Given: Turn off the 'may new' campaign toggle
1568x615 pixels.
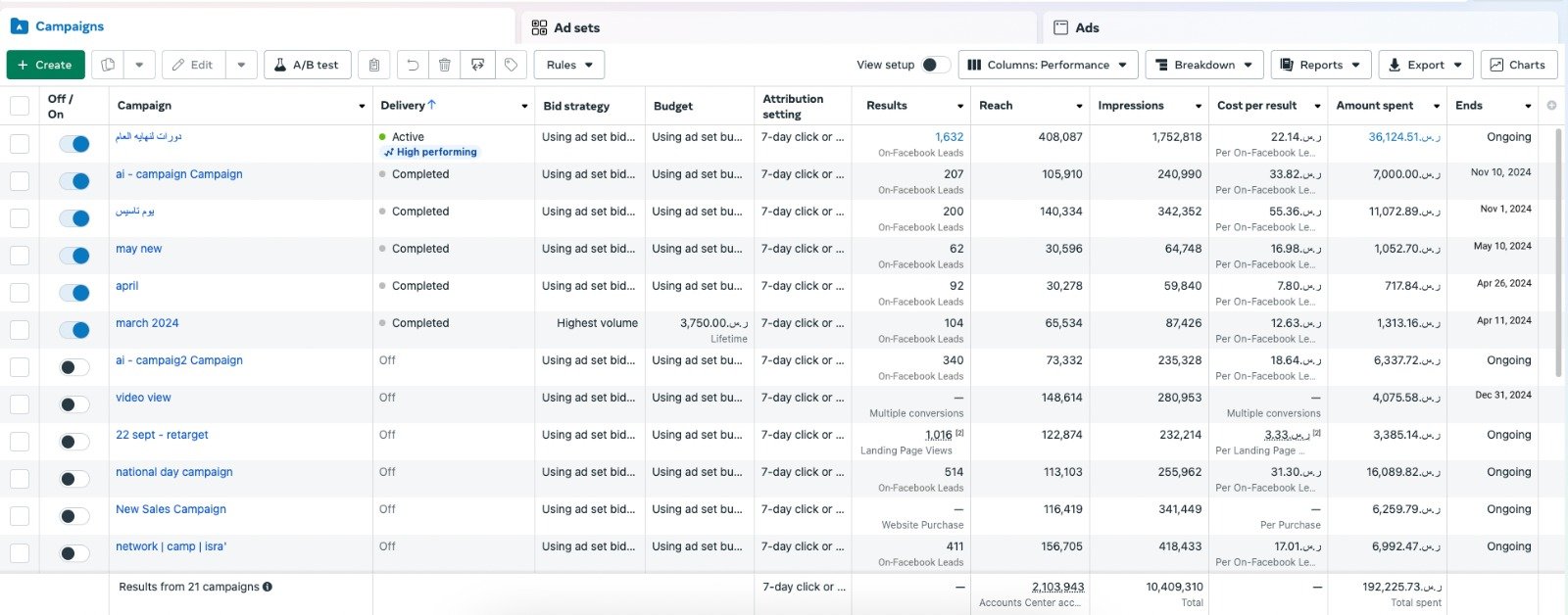Looking at the screenshot, I should click(74, 256).
